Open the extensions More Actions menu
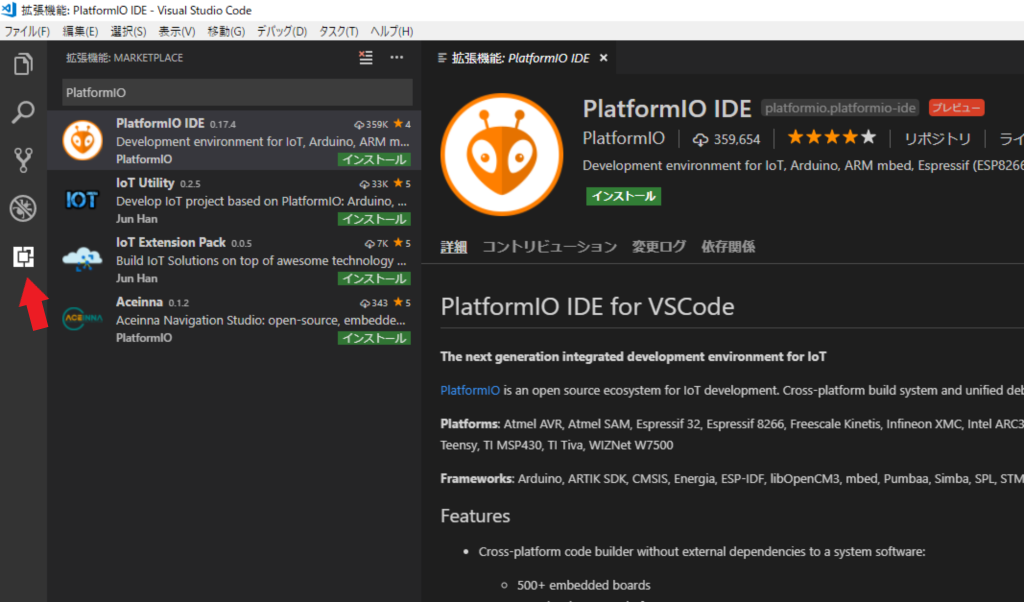Screen dimensions: 1024x602 pyautogui.click(x=396, y=58)
